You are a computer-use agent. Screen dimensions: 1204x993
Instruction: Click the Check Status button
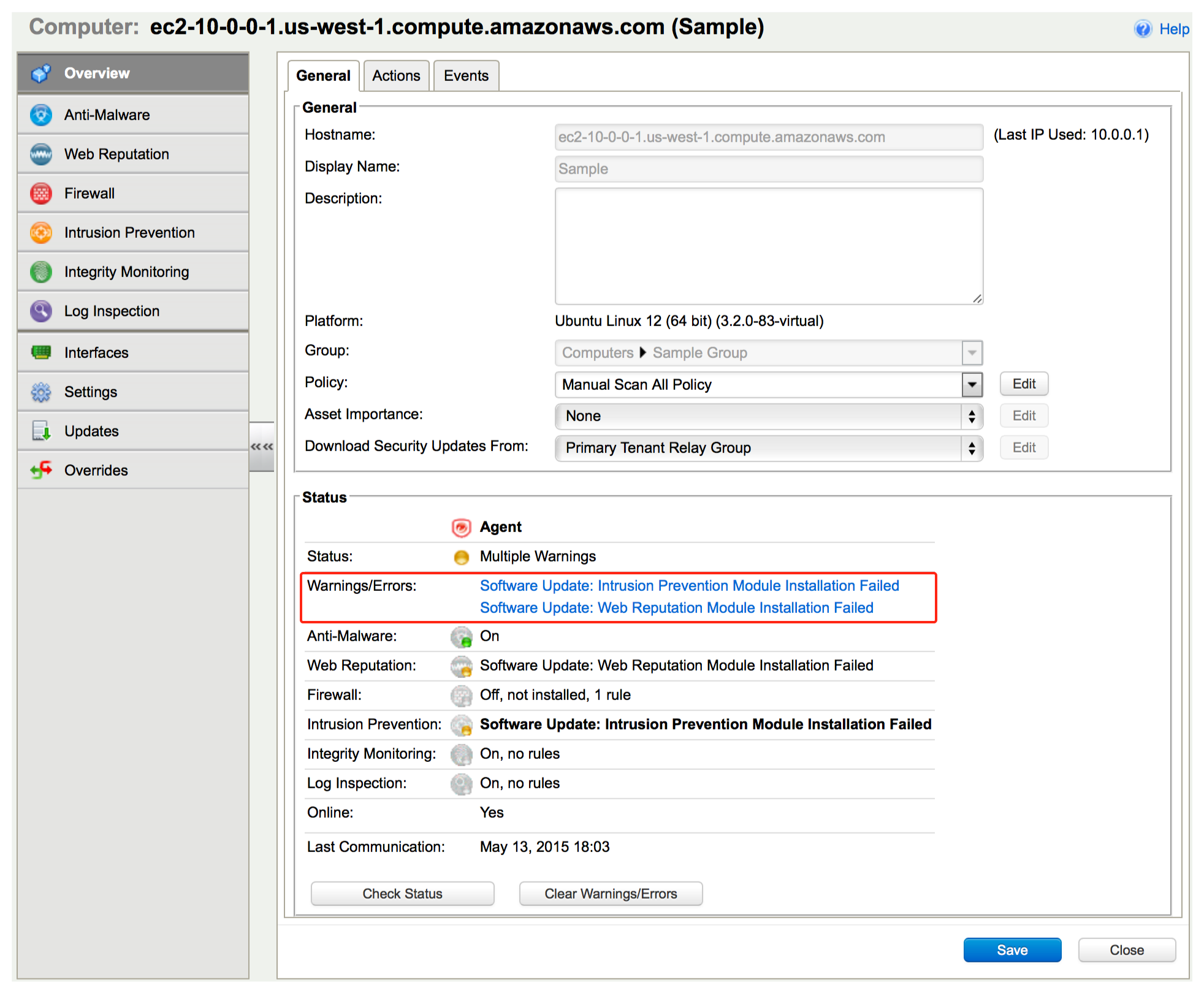402,894
